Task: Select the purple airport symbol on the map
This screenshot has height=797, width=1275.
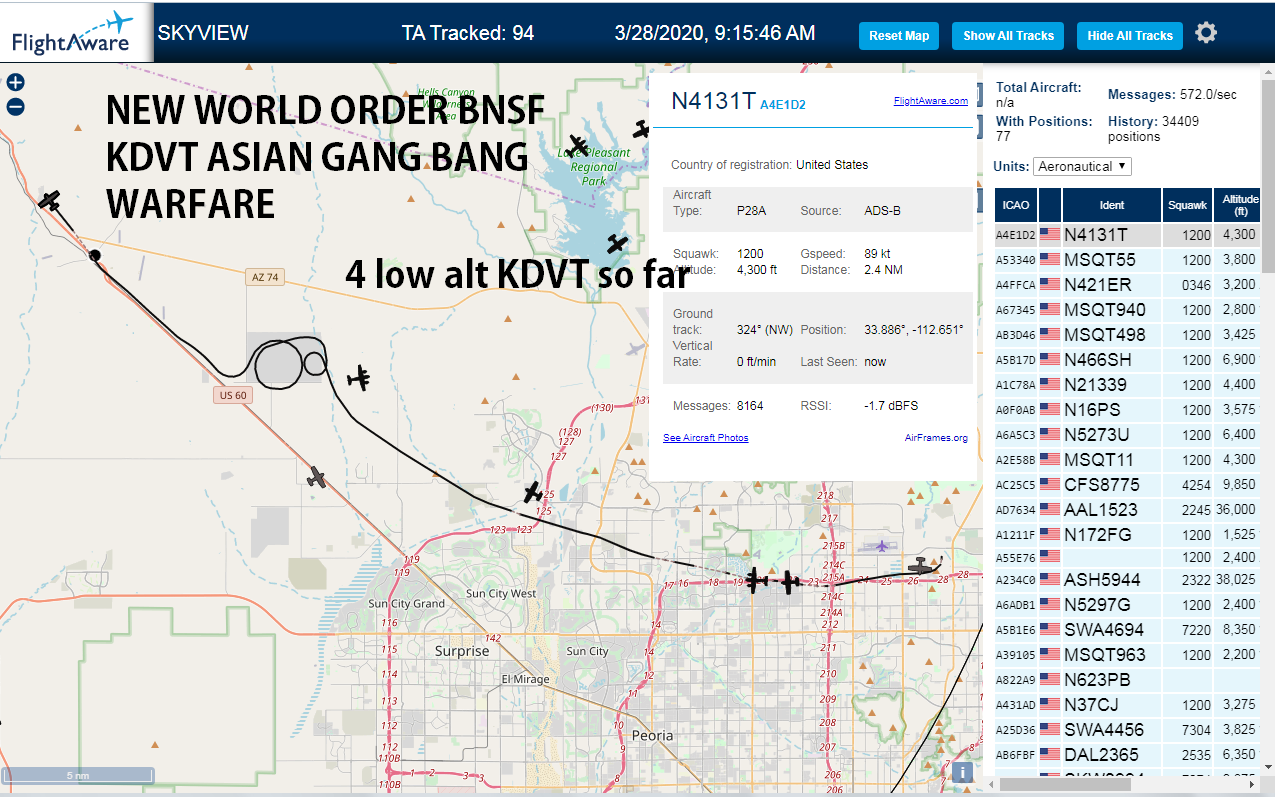Action: [x=881, y=546]
